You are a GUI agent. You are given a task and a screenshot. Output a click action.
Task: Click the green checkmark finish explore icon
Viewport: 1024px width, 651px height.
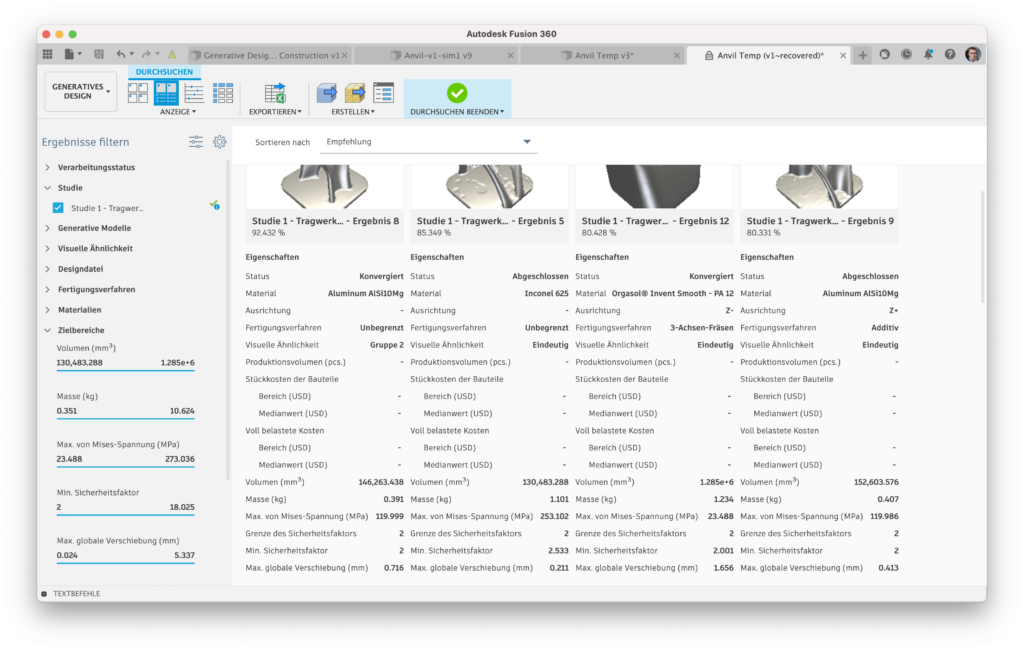pos(457,93)
